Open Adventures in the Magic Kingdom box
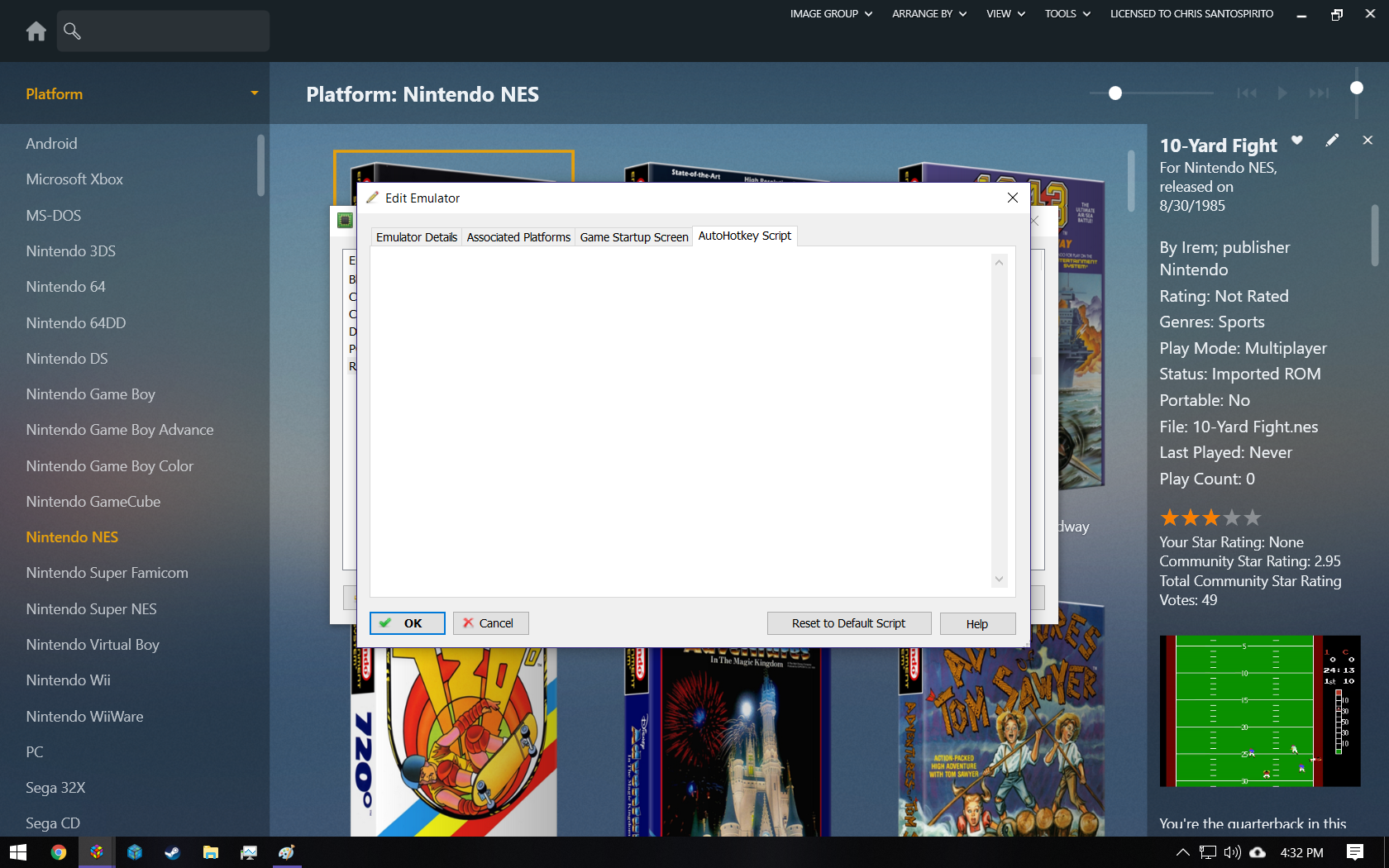 728,742
